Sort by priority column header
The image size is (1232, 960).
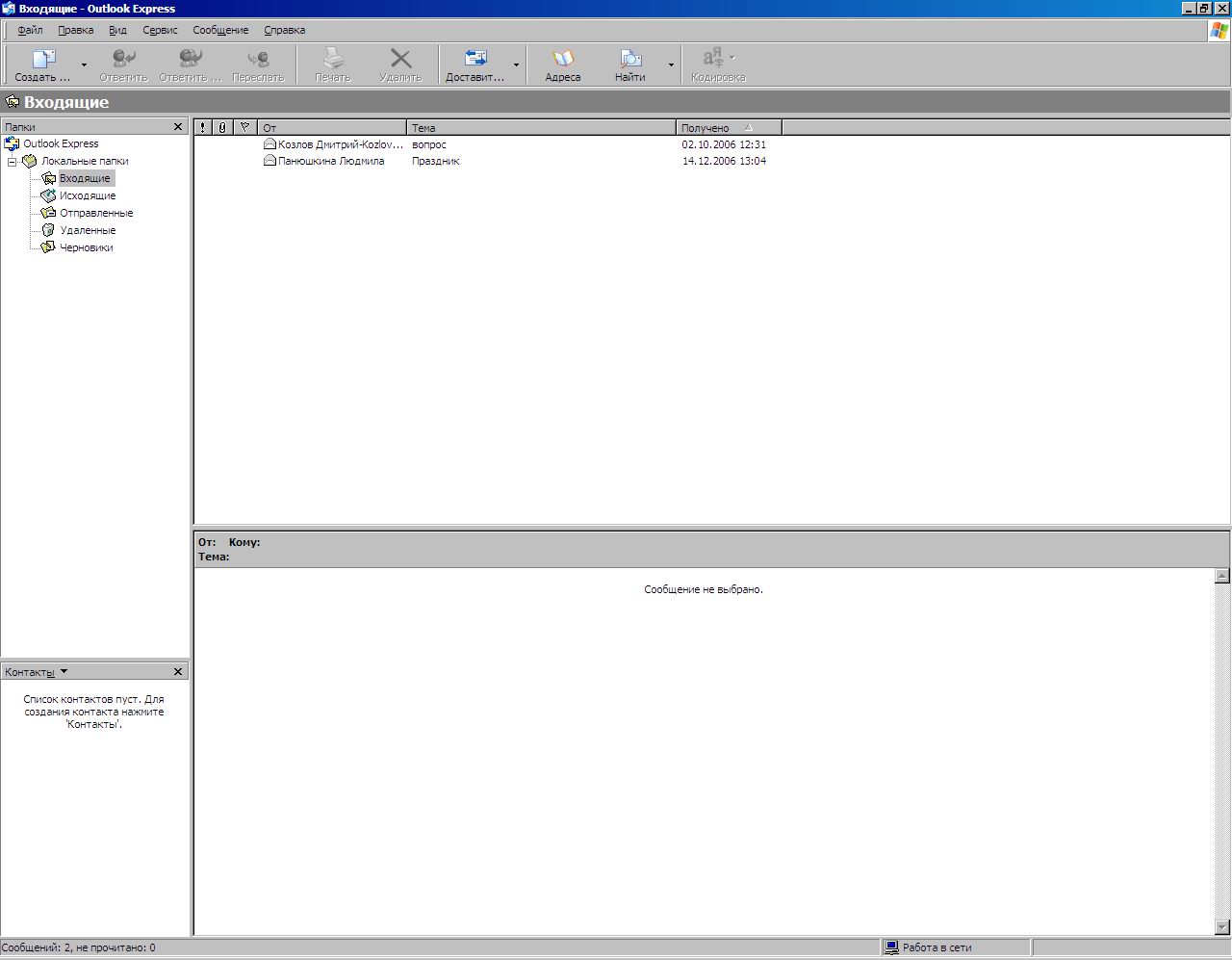[202, 127]
